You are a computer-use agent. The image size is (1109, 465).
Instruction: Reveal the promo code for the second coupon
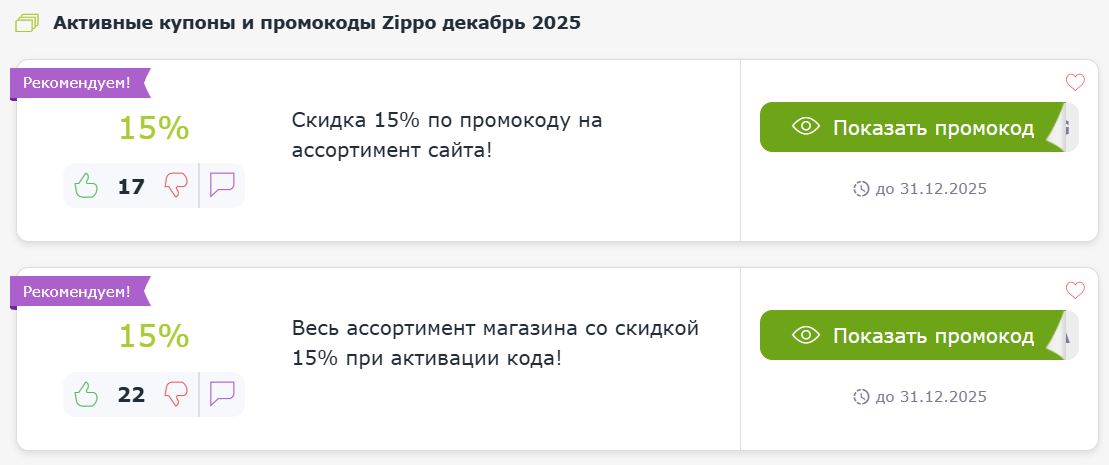pyautogui.click(x=913, y=336)
